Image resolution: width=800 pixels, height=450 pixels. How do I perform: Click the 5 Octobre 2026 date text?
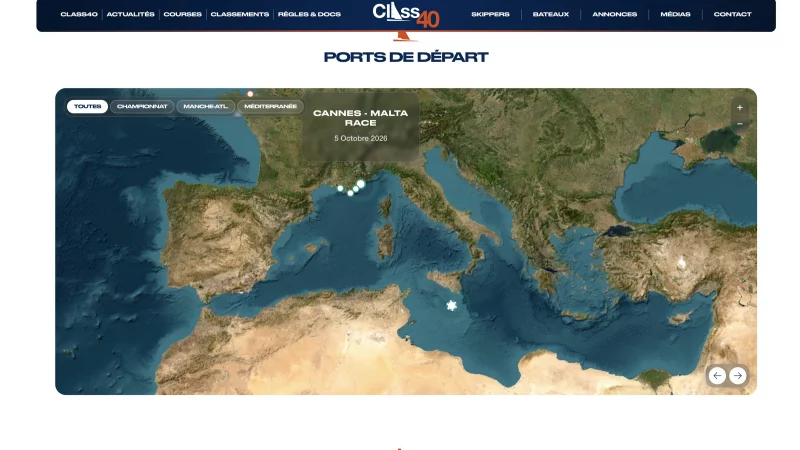(x=361, y=138)
